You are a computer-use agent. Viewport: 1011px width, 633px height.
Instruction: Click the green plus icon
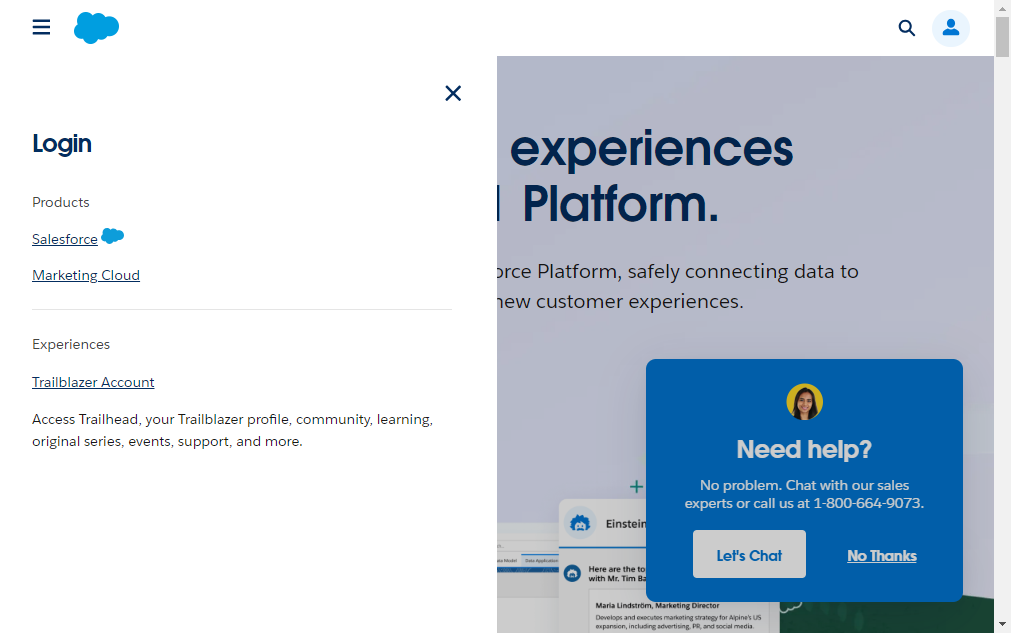(636, 487)
